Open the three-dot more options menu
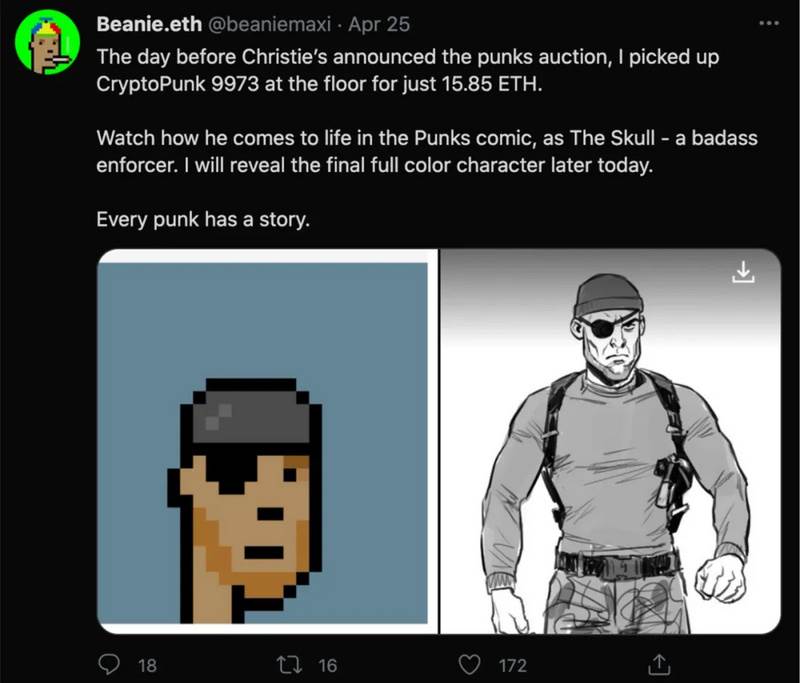 tap(769, 23)
